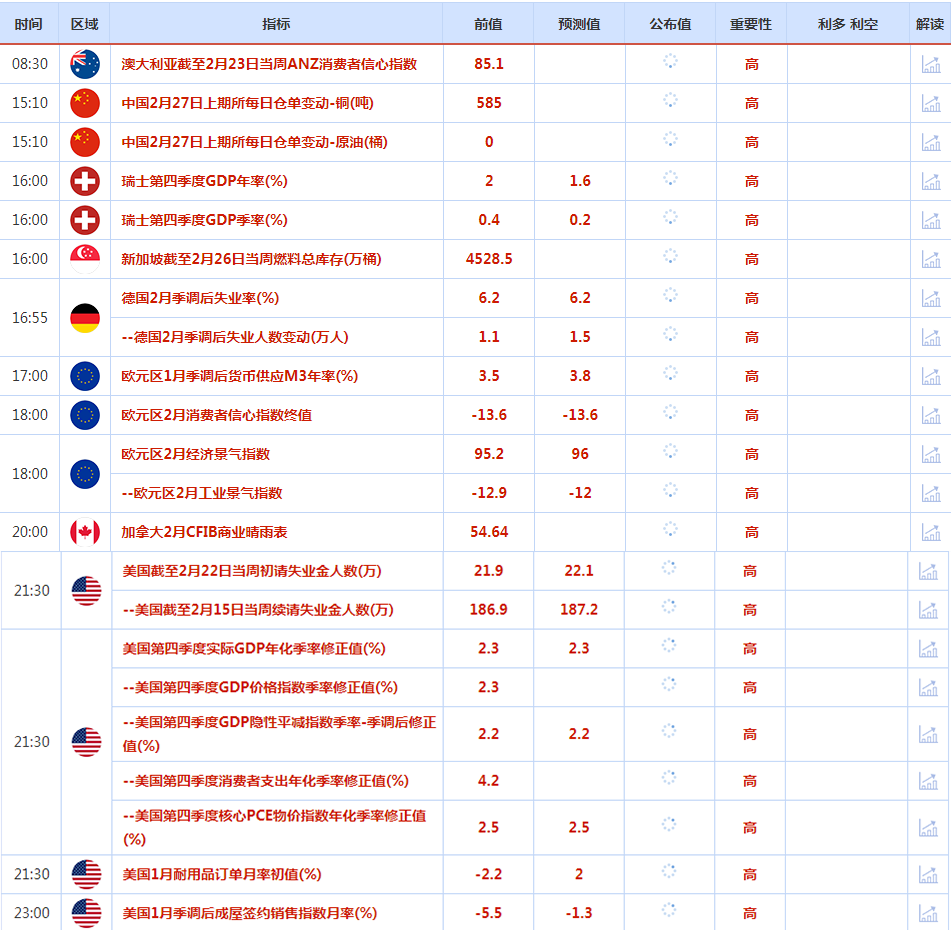Click 中国2月27日上期所每日仓单变动-铜 link

[x=247, y=103]
